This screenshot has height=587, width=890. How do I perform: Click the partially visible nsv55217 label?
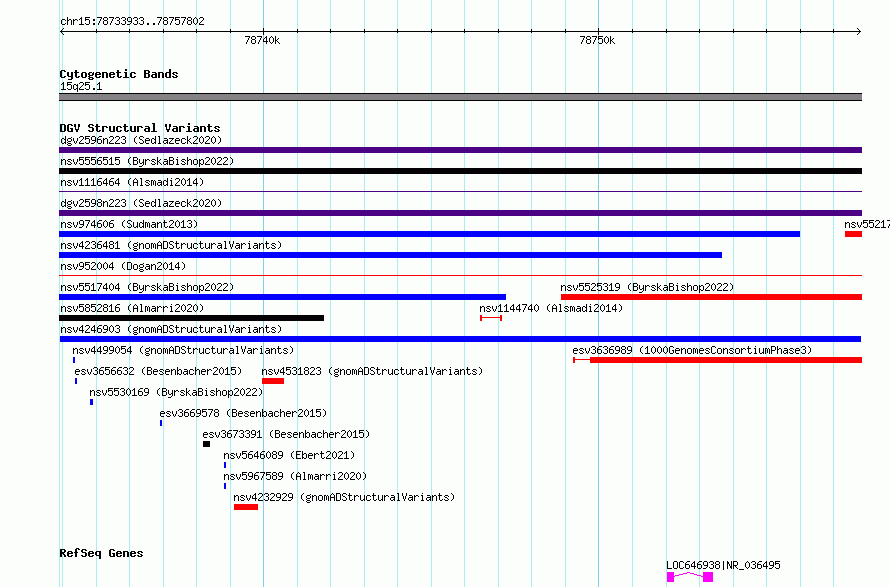point(867,224)
